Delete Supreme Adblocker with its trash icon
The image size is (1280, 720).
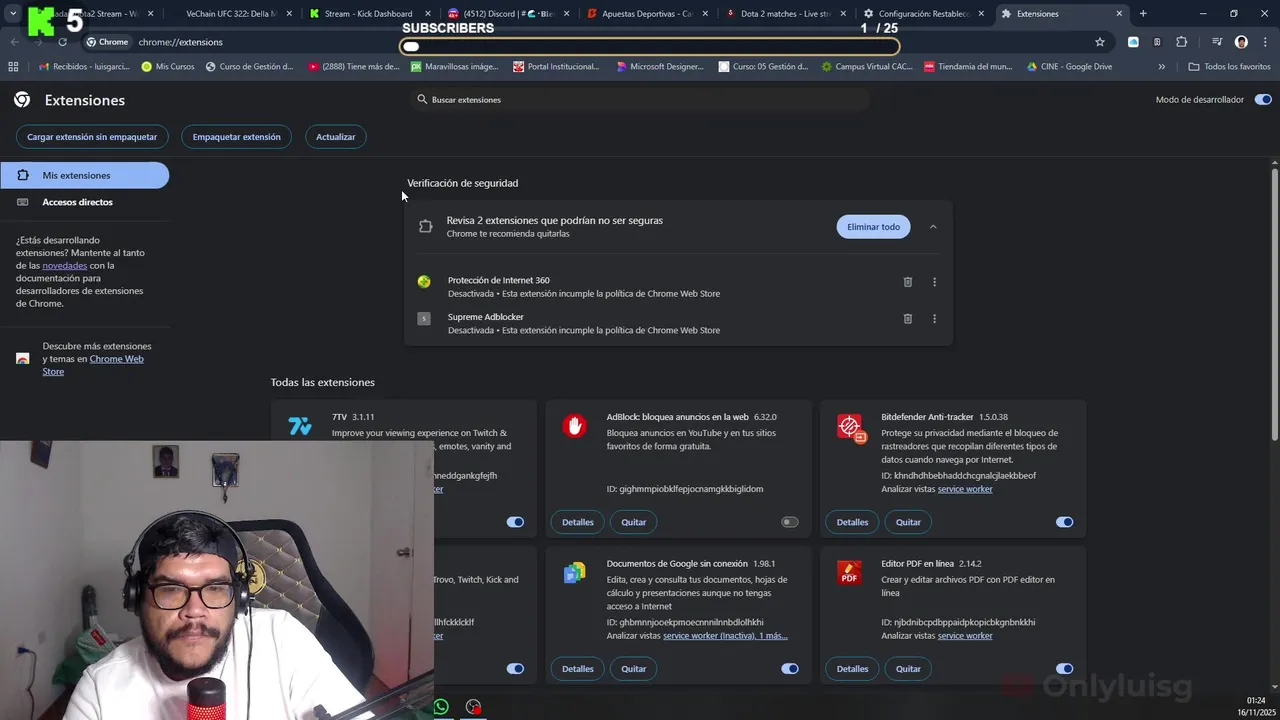[908, 319]
